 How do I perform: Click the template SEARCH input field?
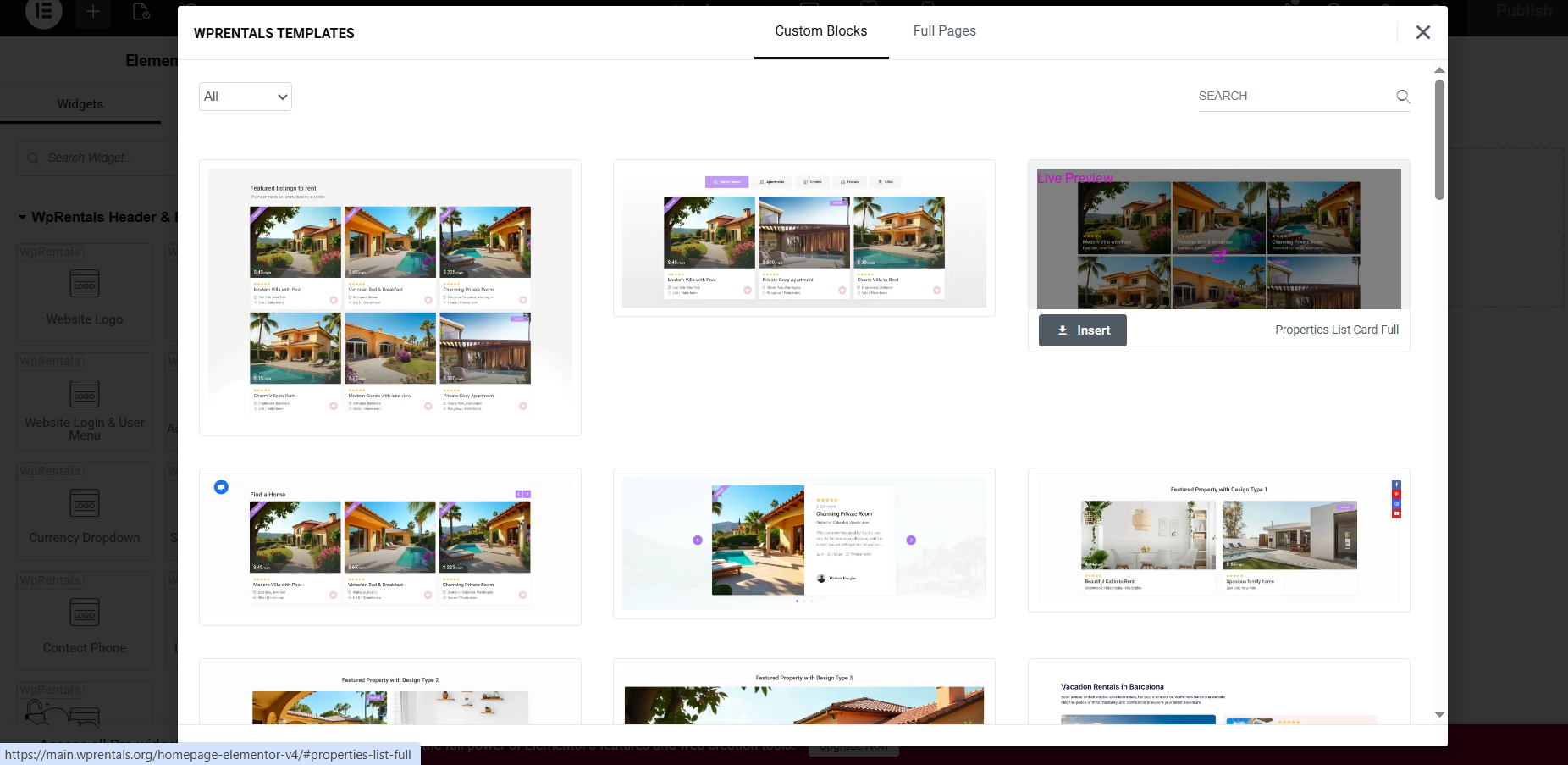coord(1294,97)
